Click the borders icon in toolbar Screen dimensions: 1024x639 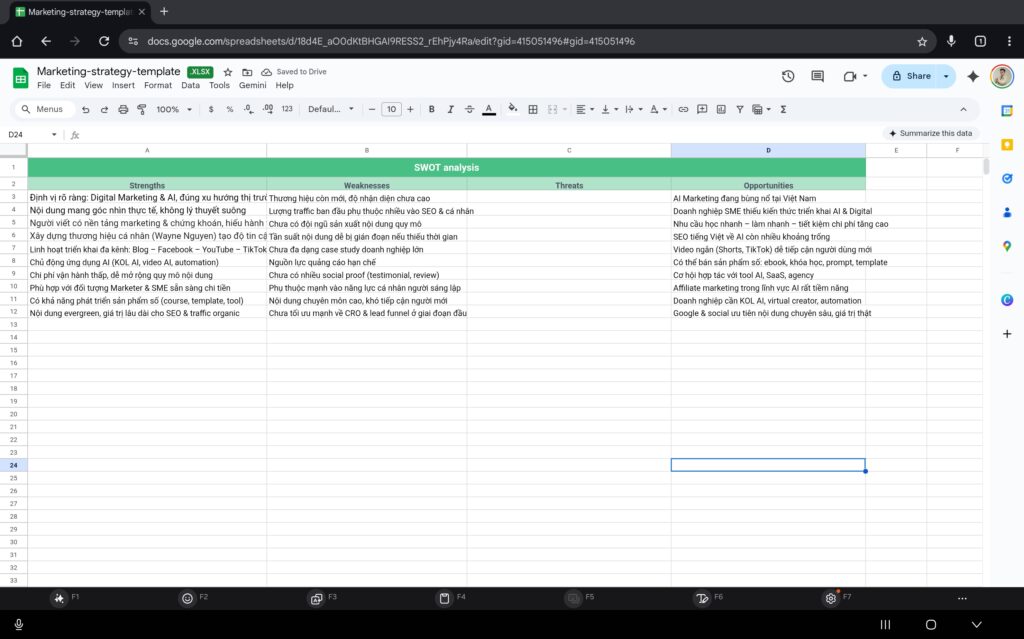point(533,109)
